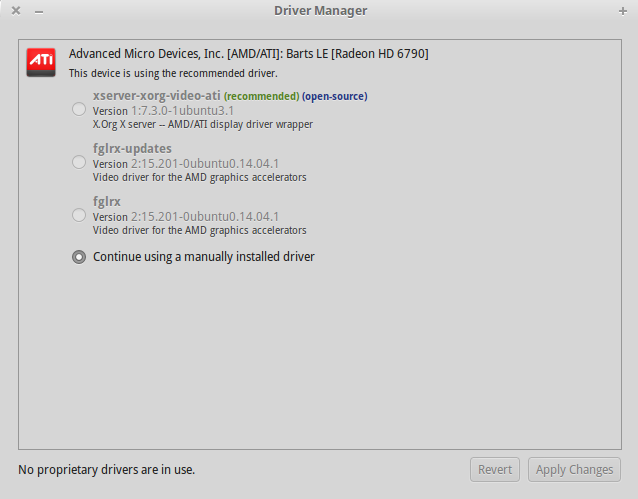Select the xserver-xorg-video-ati radio button

point(79,109)
